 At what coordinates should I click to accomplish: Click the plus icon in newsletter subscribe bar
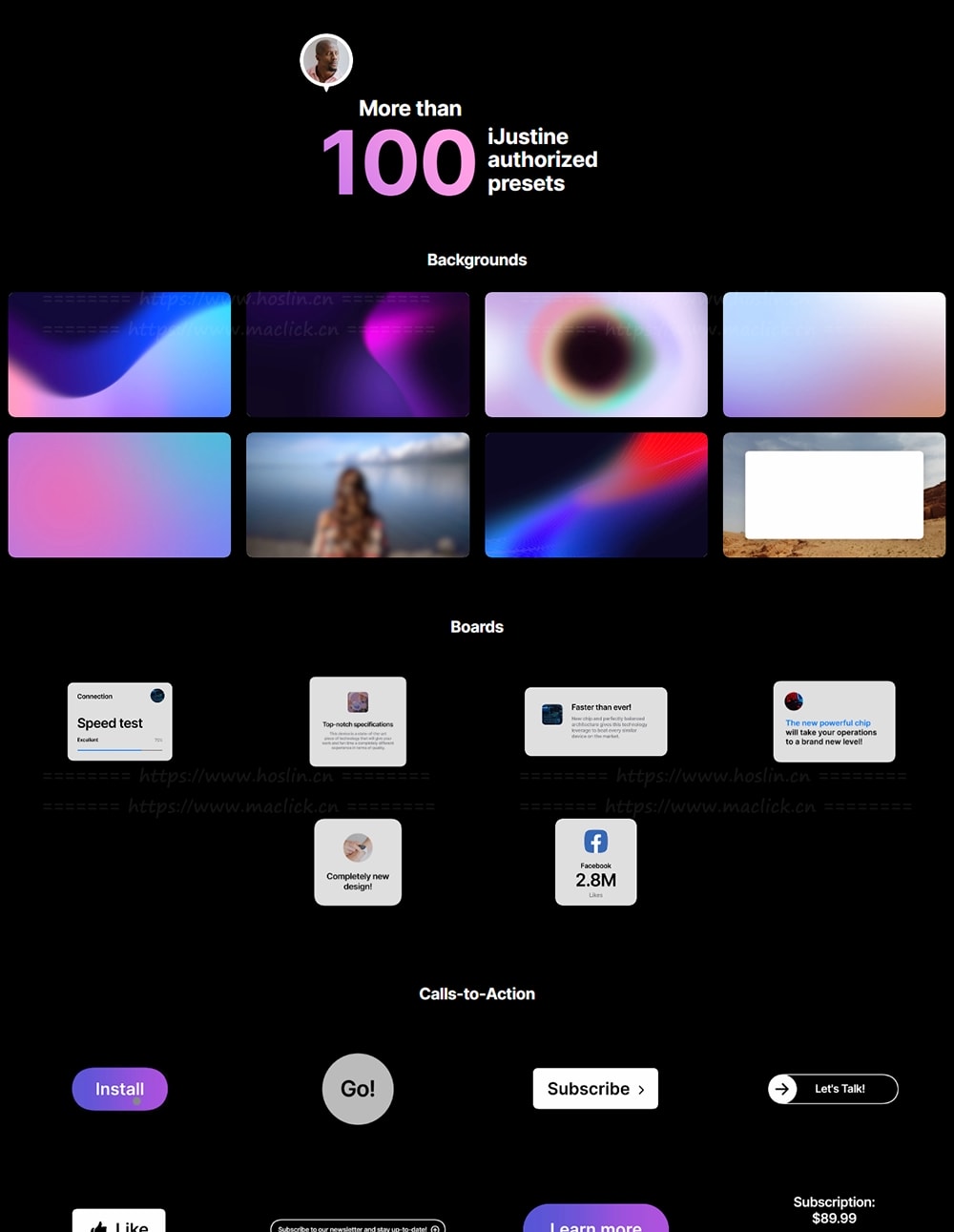(x=435, y=1228)
